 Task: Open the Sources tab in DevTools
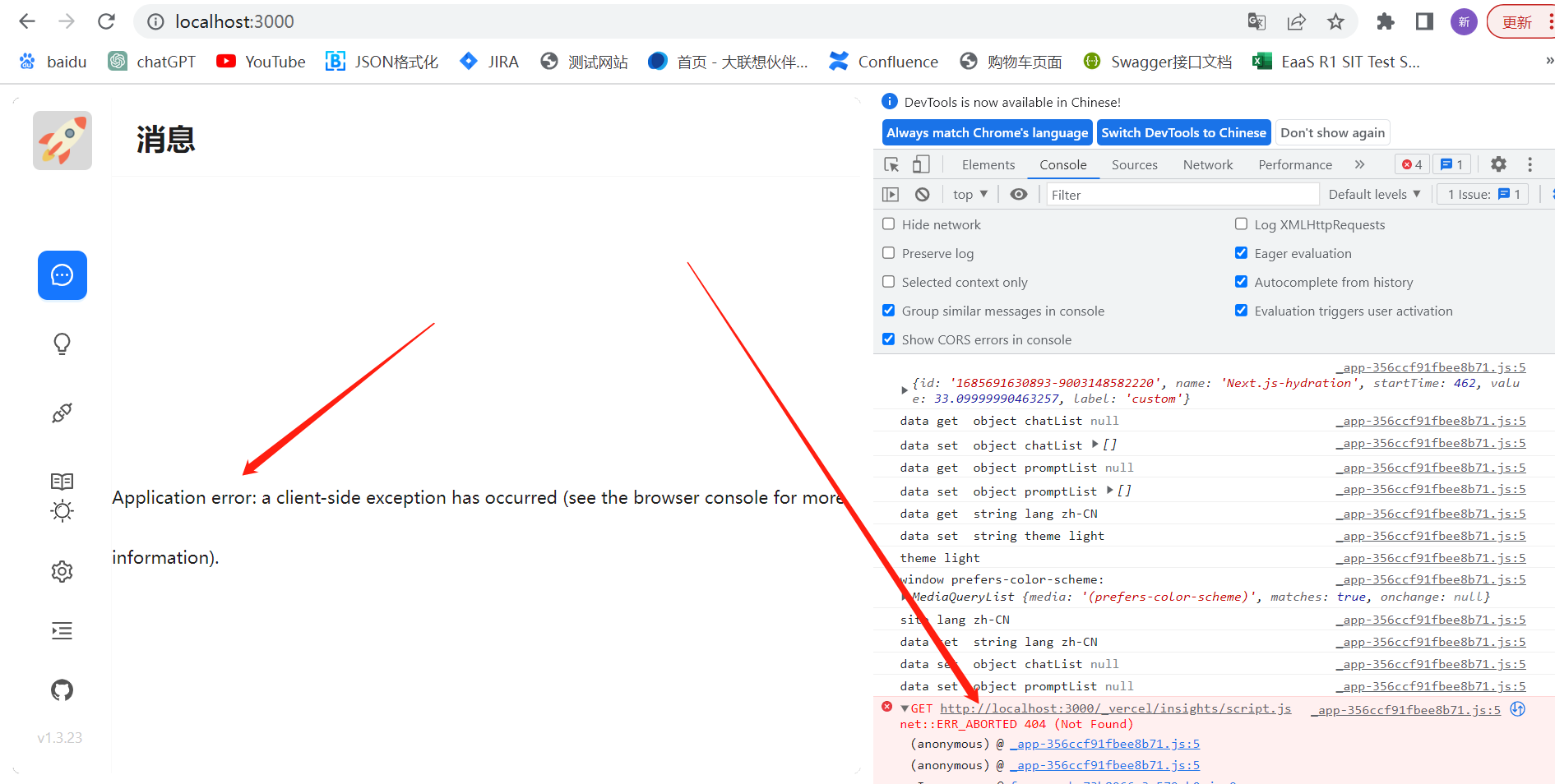tap(1134, 164)
